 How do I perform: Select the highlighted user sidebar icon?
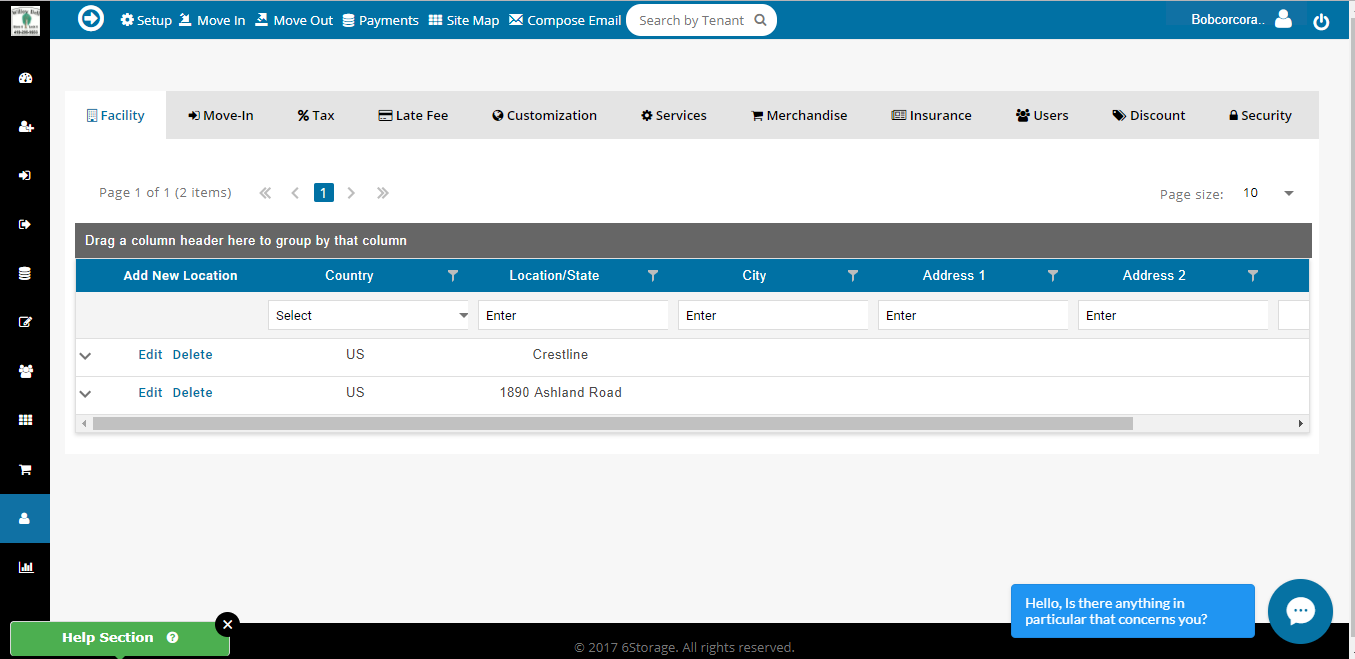pyautogui.click(x=25, y=518)
